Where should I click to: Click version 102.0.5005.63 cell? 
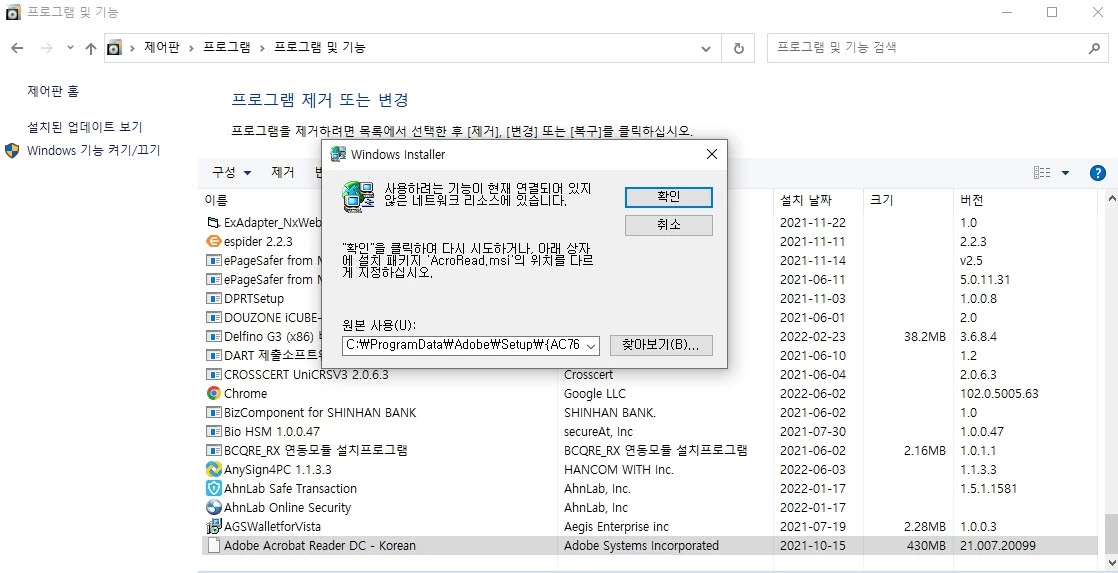pos(999,393)
